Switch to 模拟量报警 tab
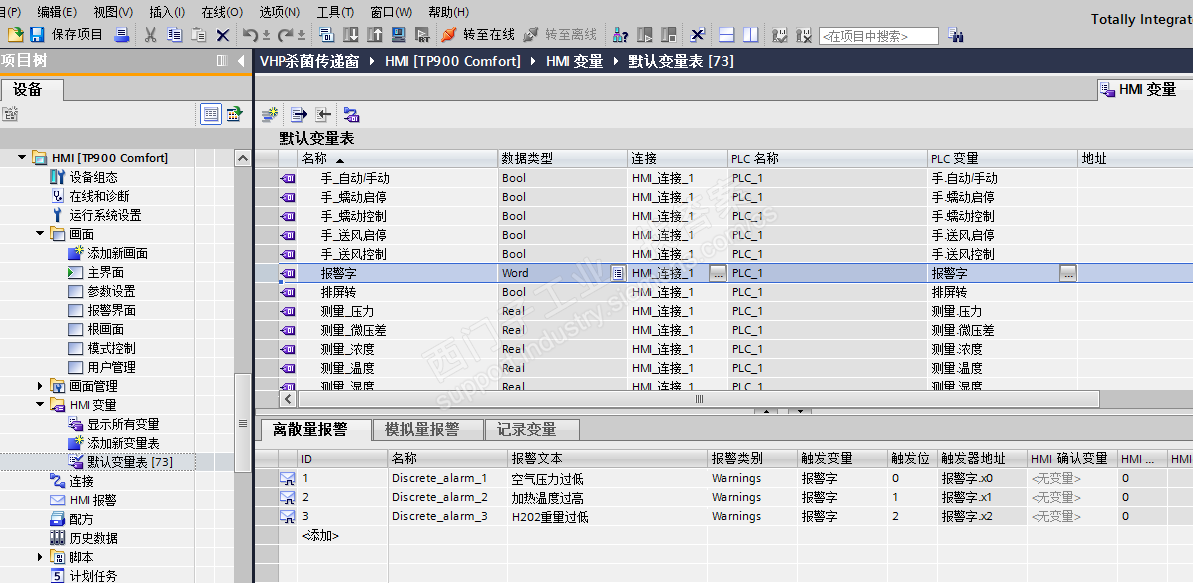This screenshot has width=1193, height=583. pos(426,430)
